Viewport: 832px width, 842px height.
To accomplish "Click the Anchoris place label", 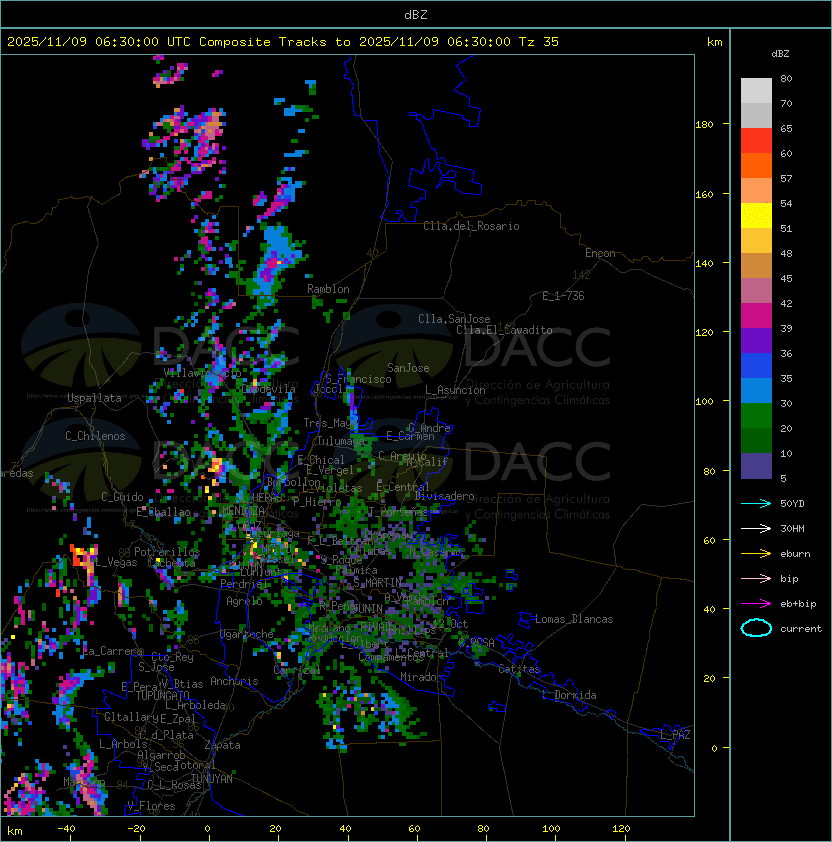I will point(234,681).
